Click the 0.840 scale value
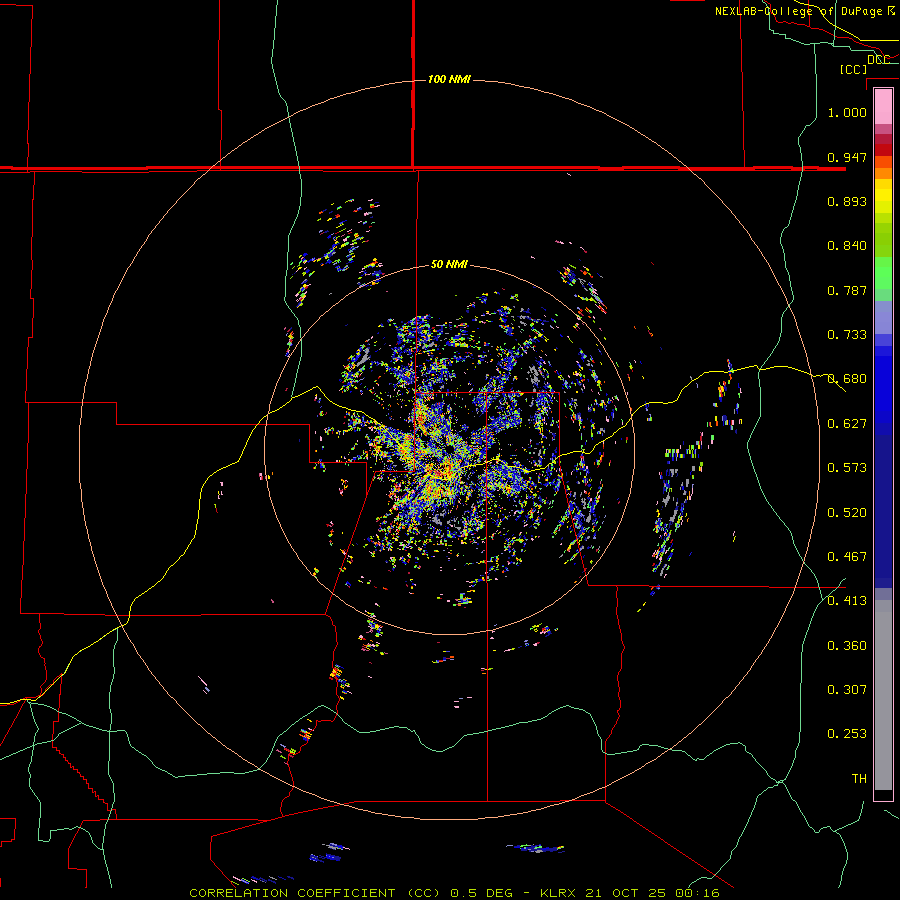This screenshot has height=900, width=900. (847, 246)
